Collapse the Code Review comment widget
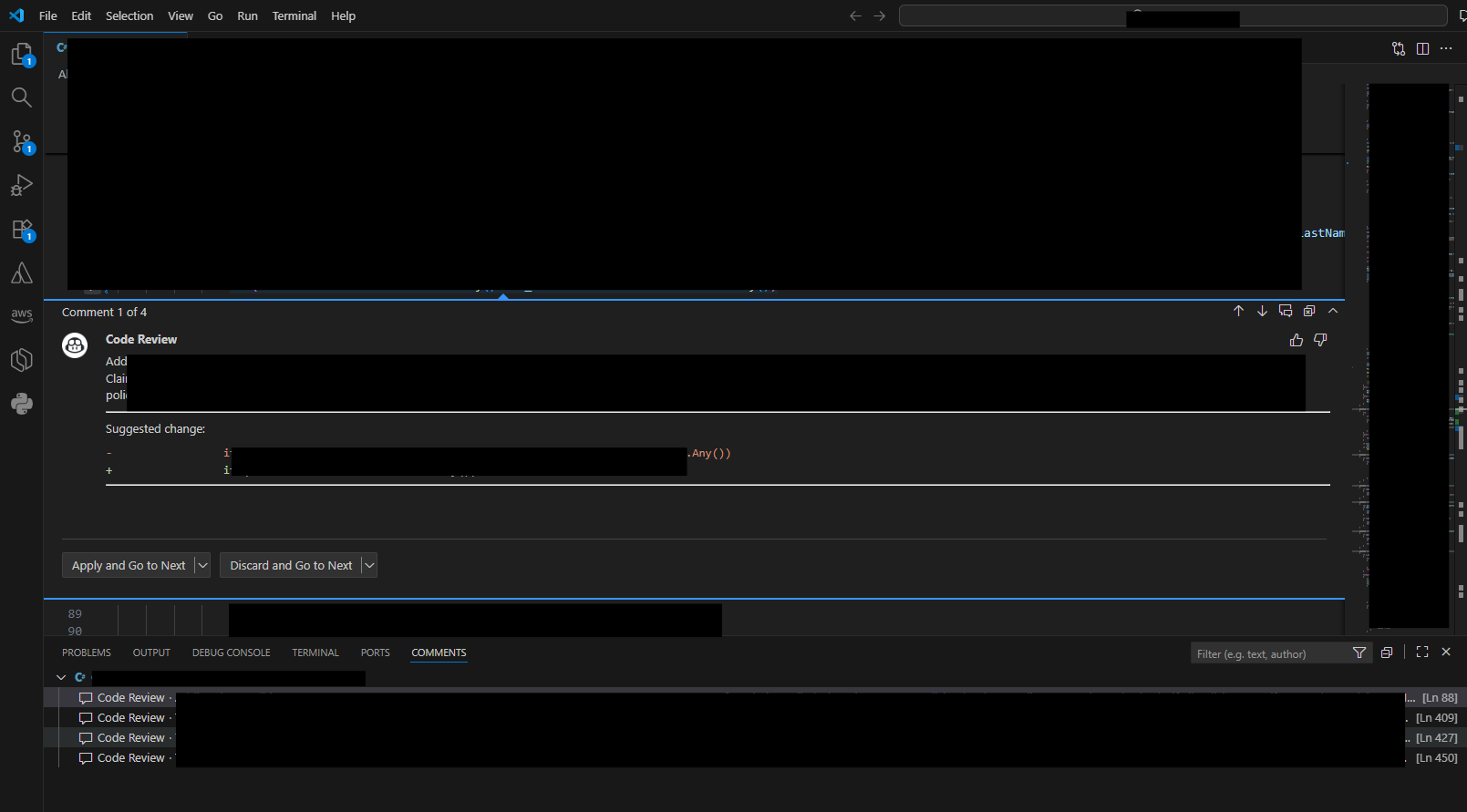 pyautogui.click(x=1333, y=311)
